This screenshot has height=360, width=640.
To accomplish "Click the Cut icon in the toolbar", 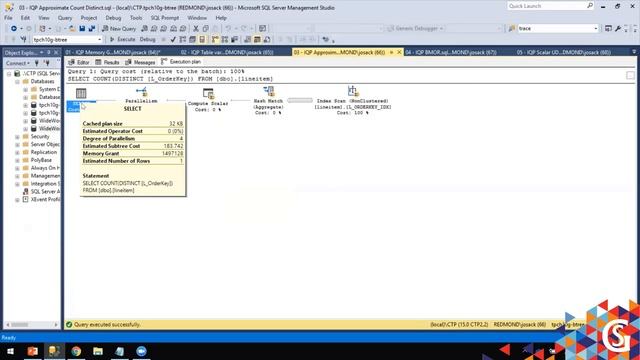I will (x=196, y=29).
